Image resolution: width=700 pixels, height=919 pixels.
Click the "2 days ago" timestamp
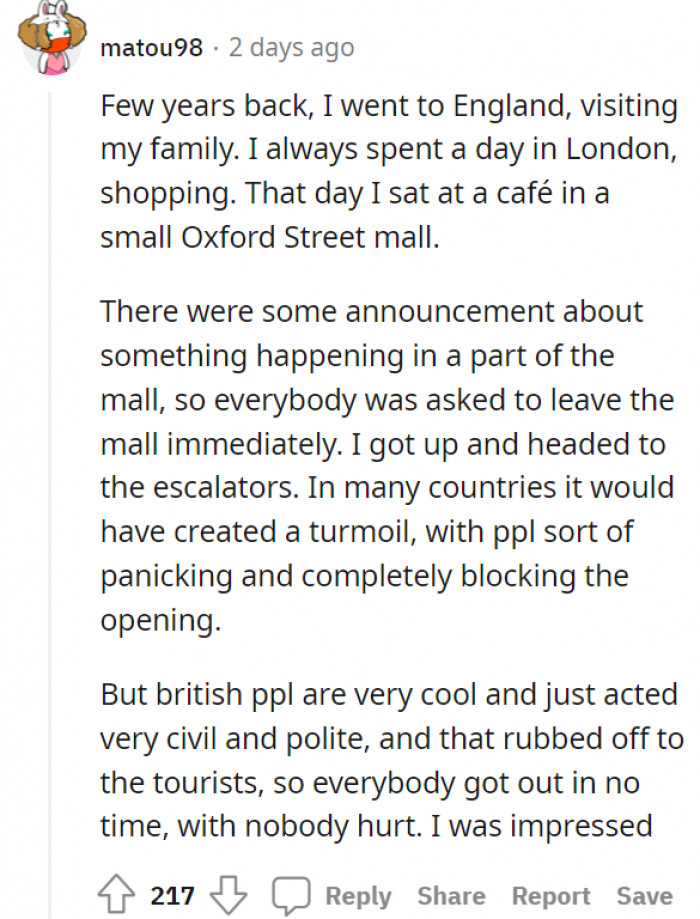click(x=291, y=47)
